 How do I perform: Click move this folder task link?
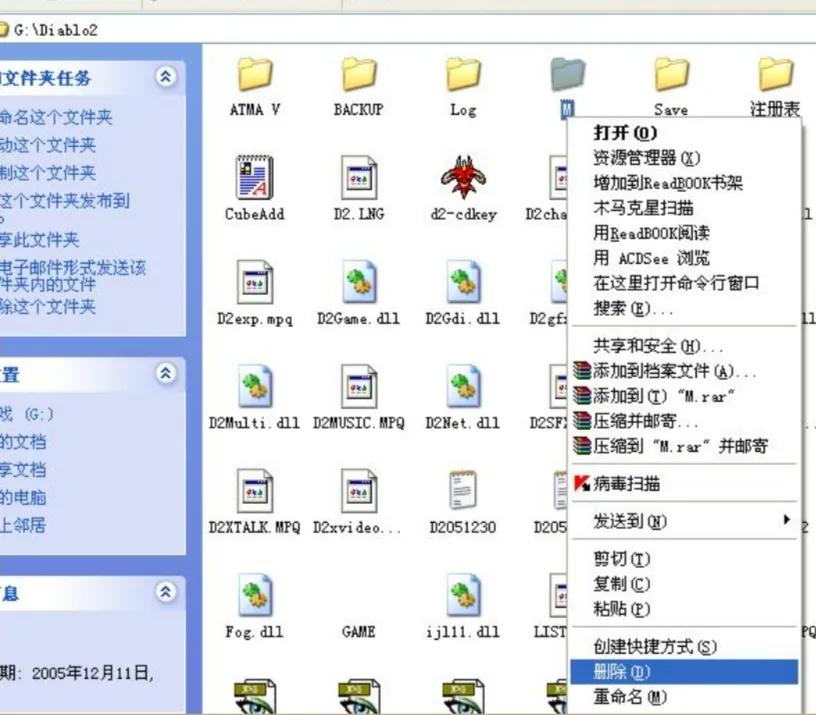click(x=47, y=145)
